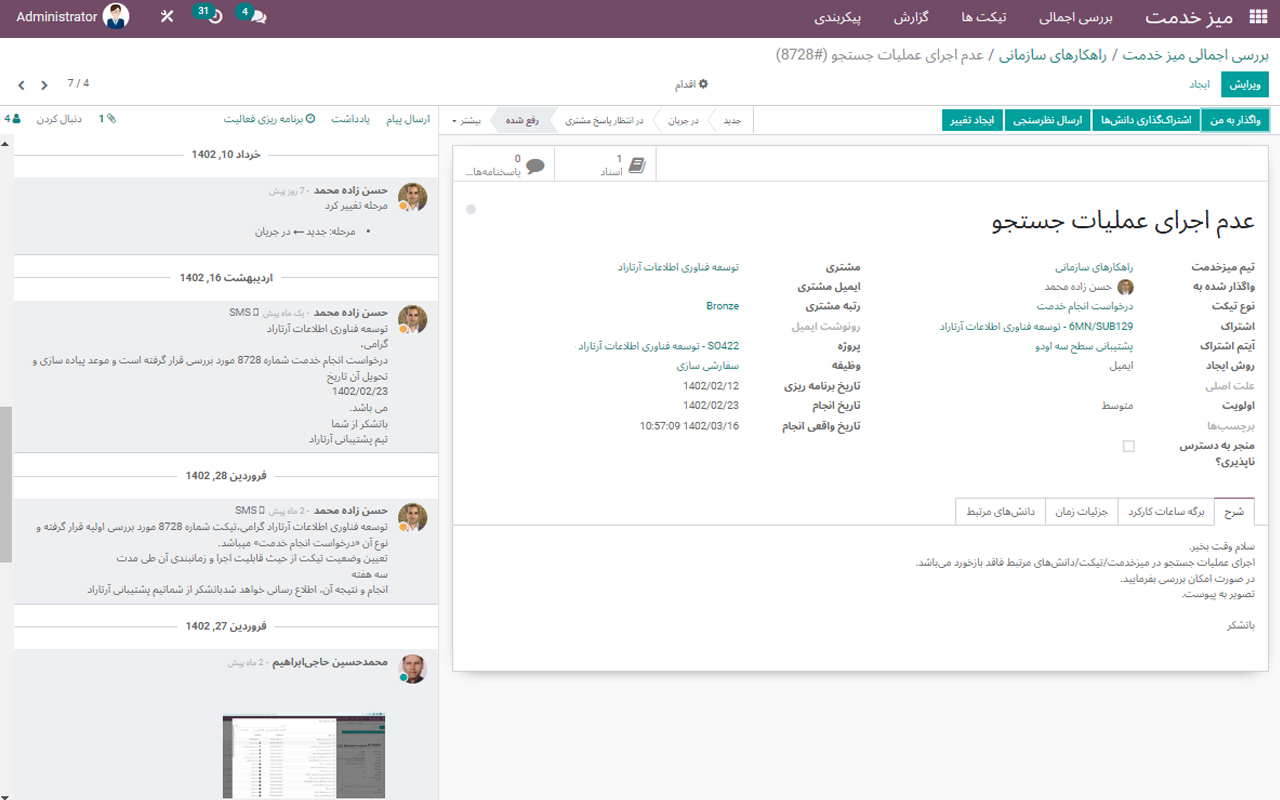This screenshot has height=800, width=1280.
Task: Click the پاسخنامه‌ها speech bubble icon
Action: click(x=533, y=164)
